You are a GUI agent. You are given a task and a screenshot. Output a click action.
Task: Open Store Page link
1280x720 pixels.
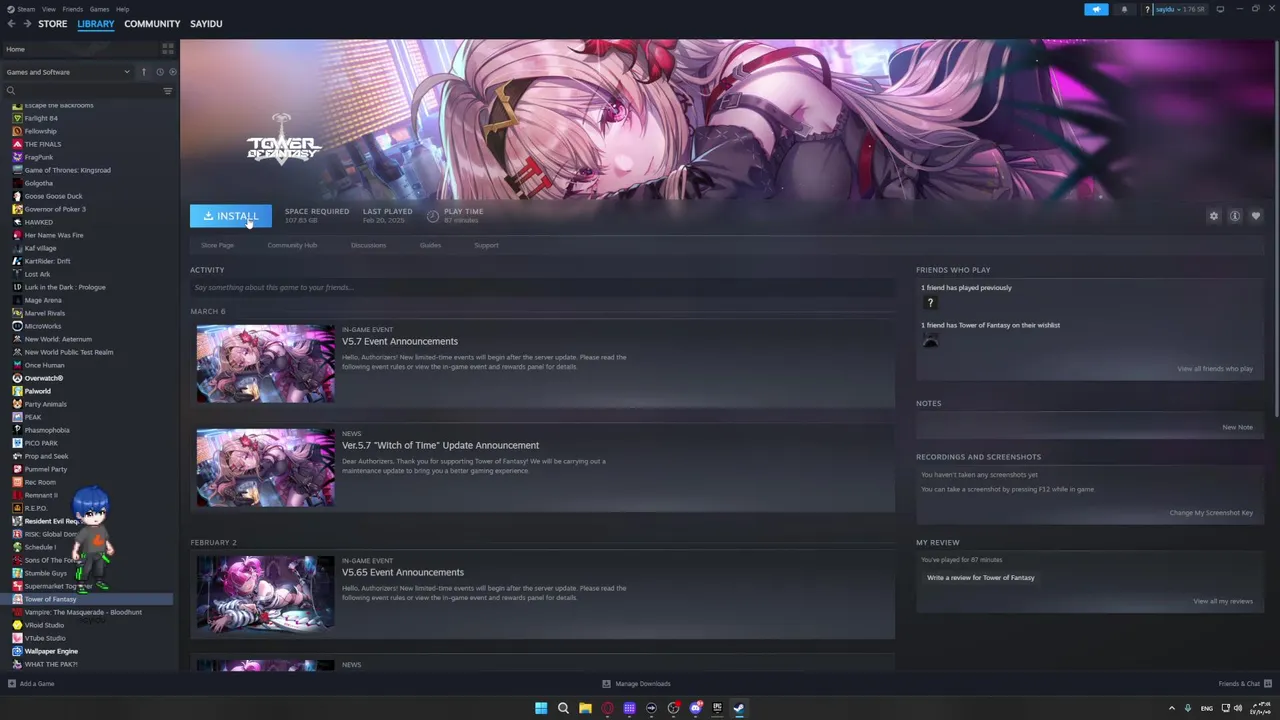pyautogui.click(x=217, y=245)
